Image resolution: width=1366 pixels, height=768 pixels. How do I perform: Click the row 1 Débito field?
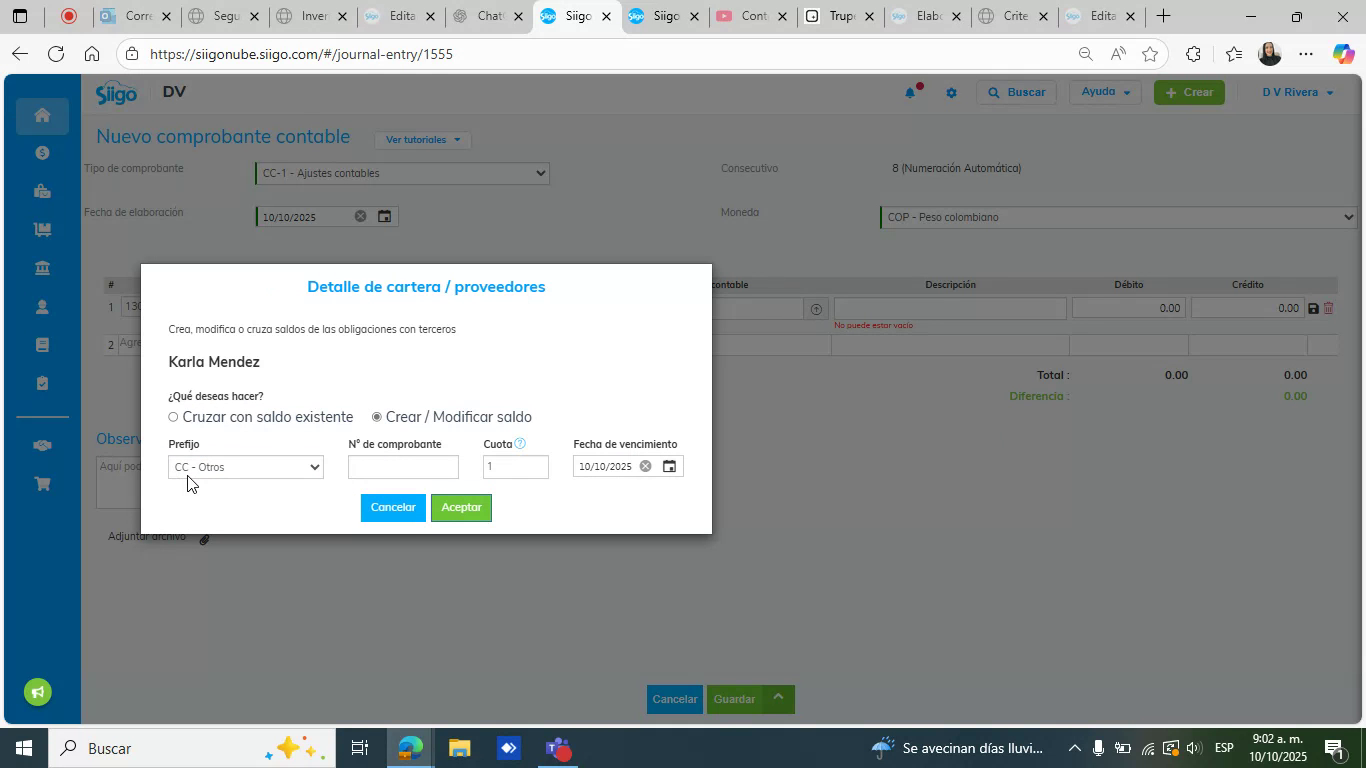1129,308
